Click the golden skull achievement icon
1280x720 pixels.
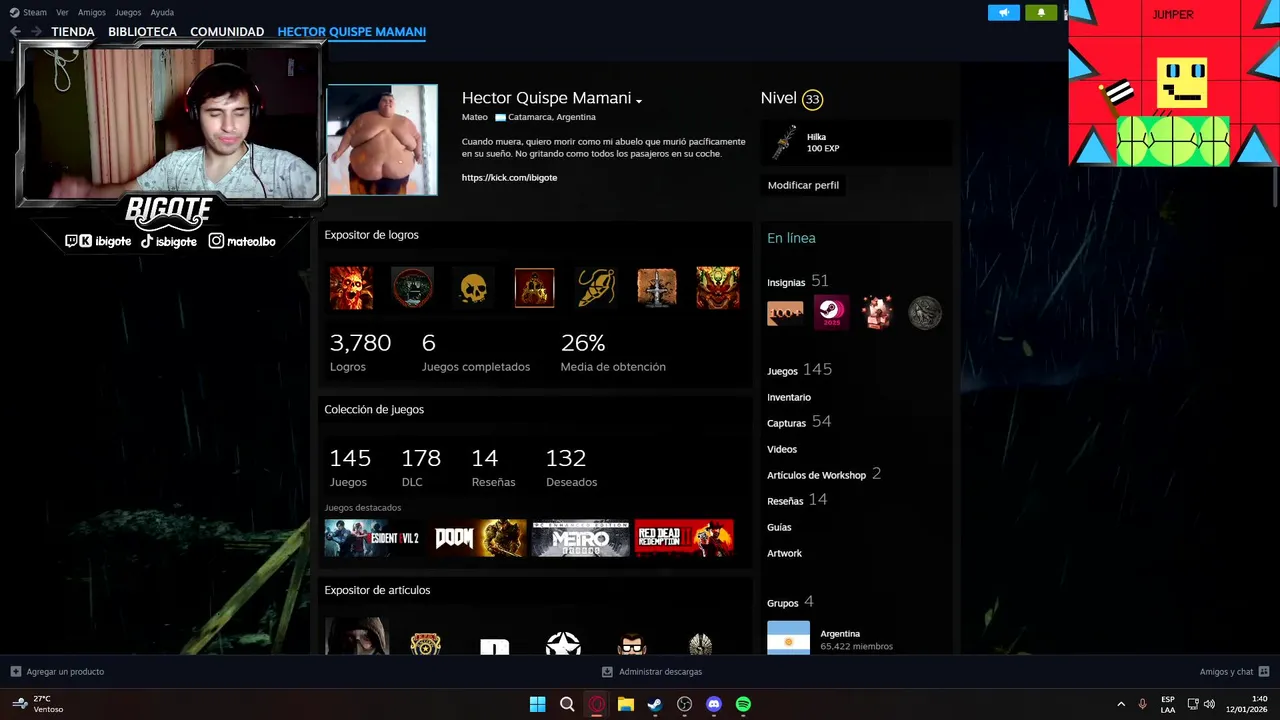(473, 288)
